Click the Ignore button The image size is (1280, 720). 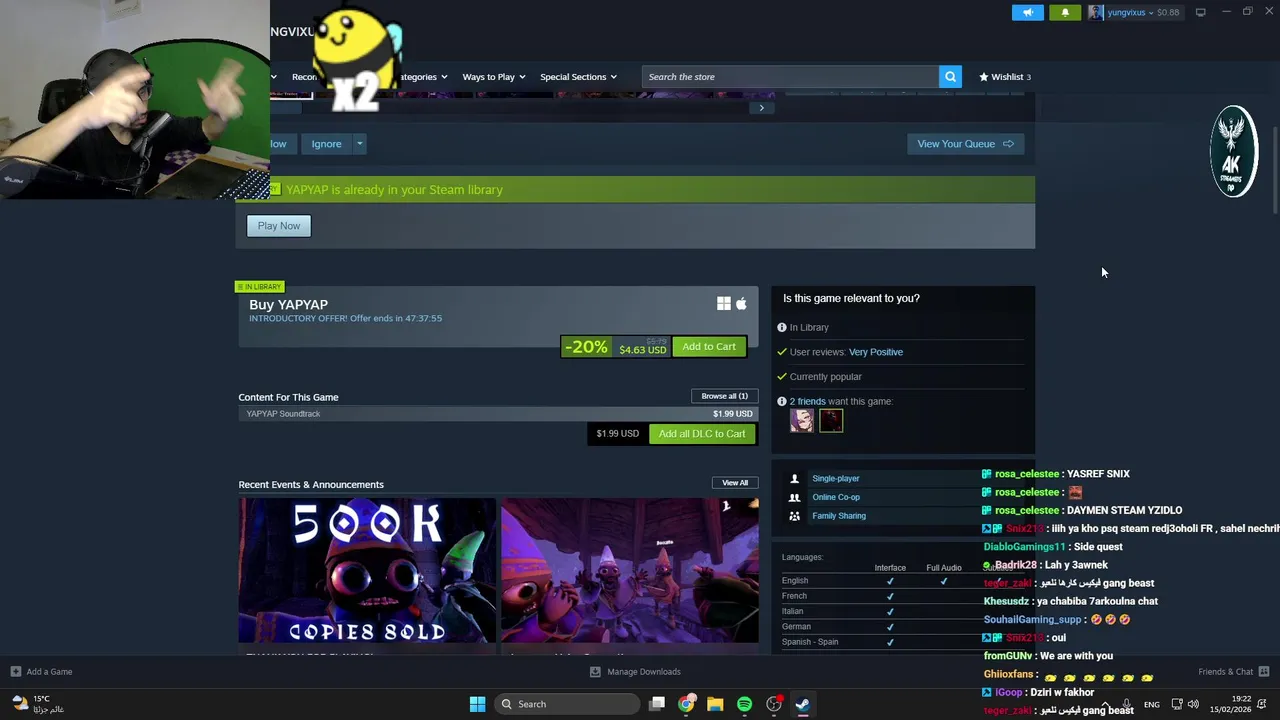click(326, 144)
